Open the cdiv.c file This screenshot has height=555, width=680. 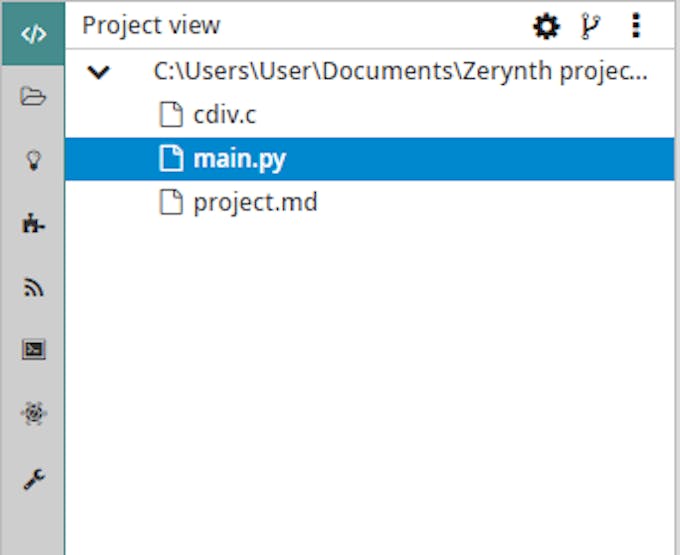225,115
